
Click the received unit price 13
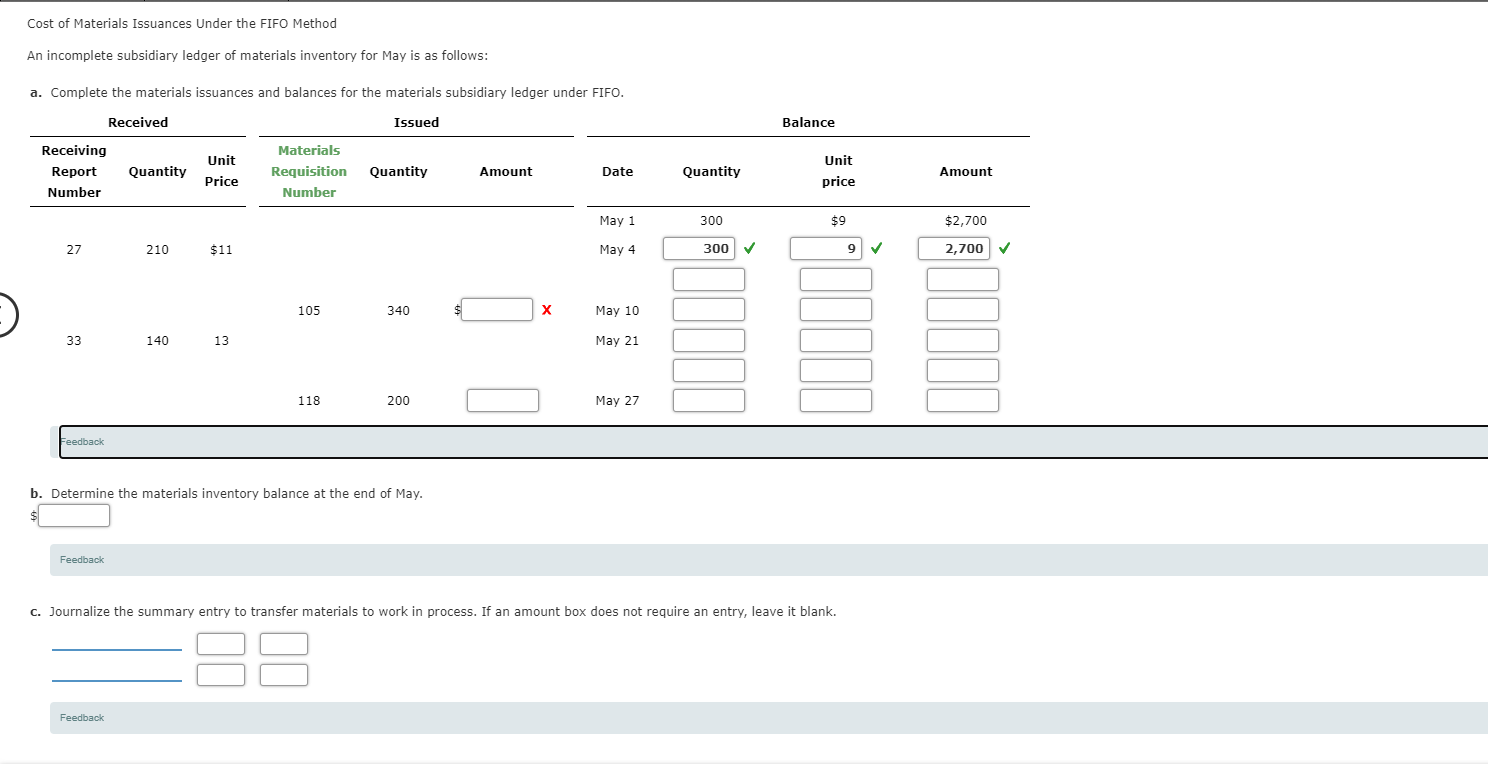(221, 340)
